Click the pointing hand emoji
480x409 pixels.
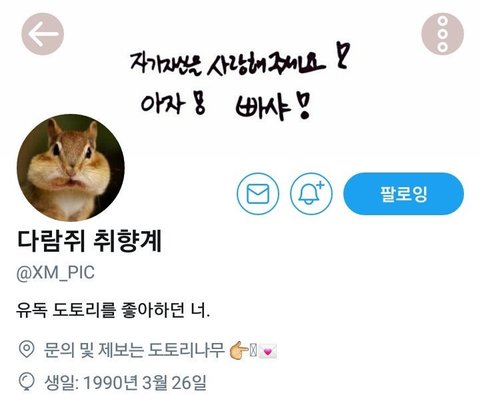click(x=239, y=351)
